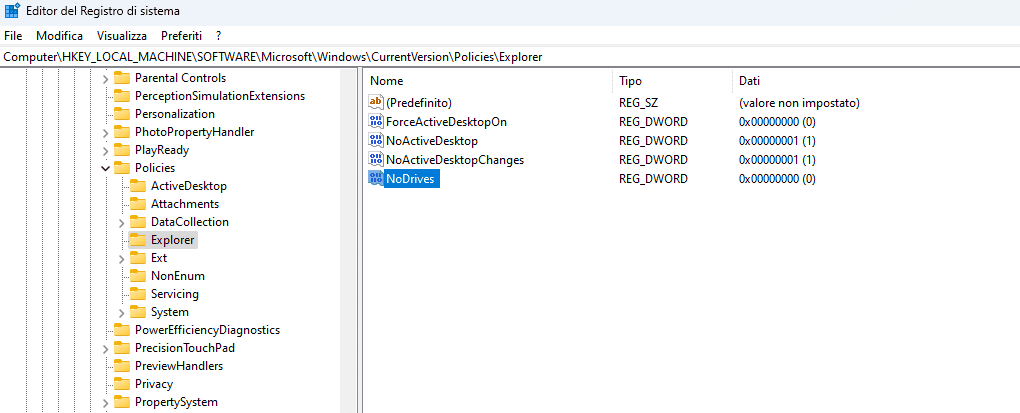Click the NoDrives DWORD value icon
The width and height of the screenshot is (1020, 413).
pyautogui.click(x=376, y=179)
